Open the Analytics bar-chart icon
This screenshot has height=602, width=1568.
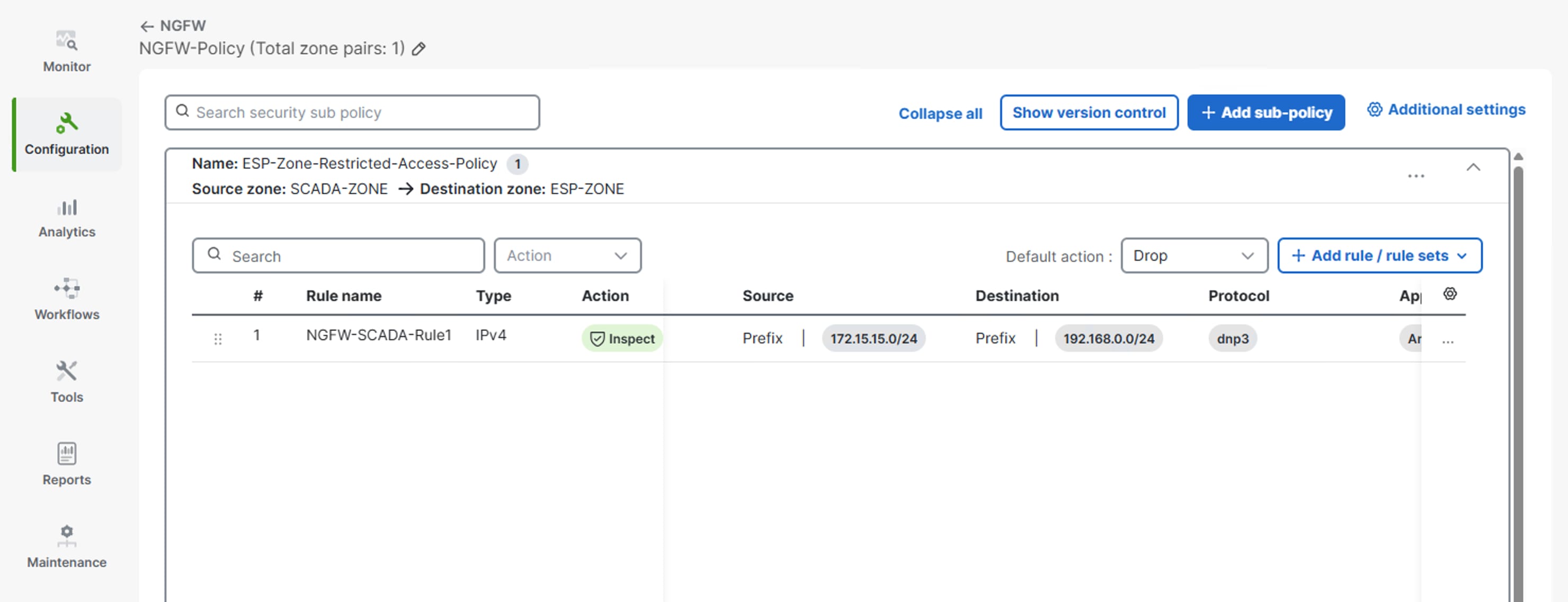(67, 207)
